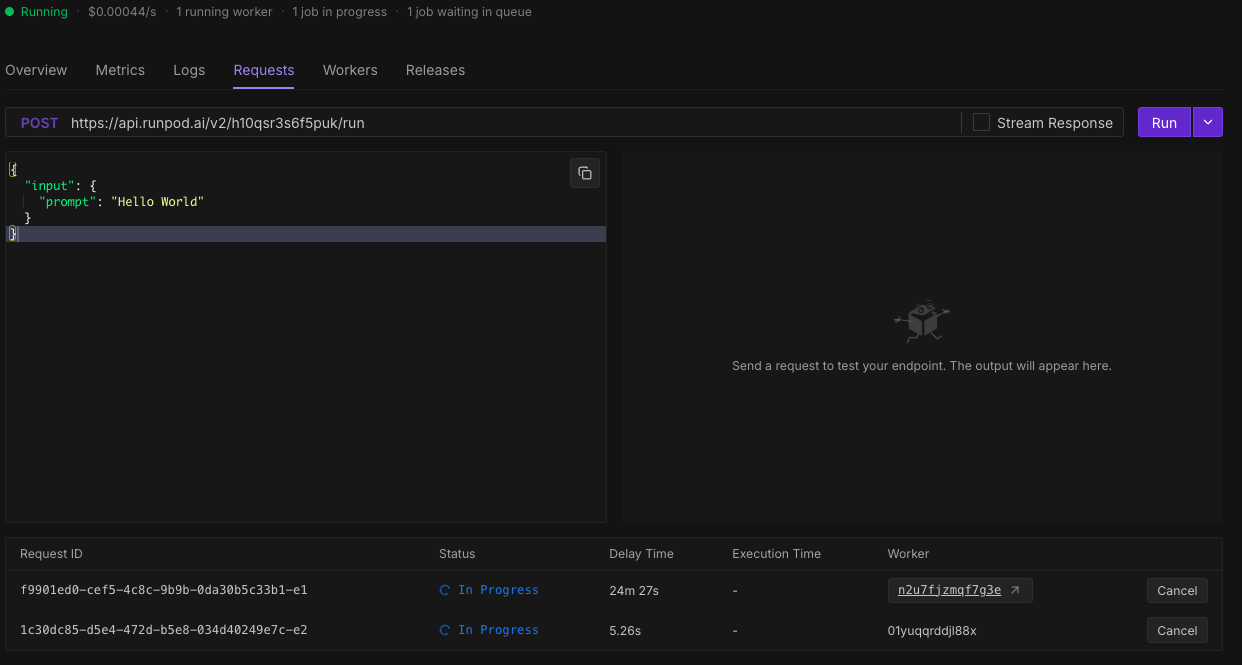Expand the Run button dropdown arrow
The height and width of the screenshot is (665, 1242).
point(1207,122)
